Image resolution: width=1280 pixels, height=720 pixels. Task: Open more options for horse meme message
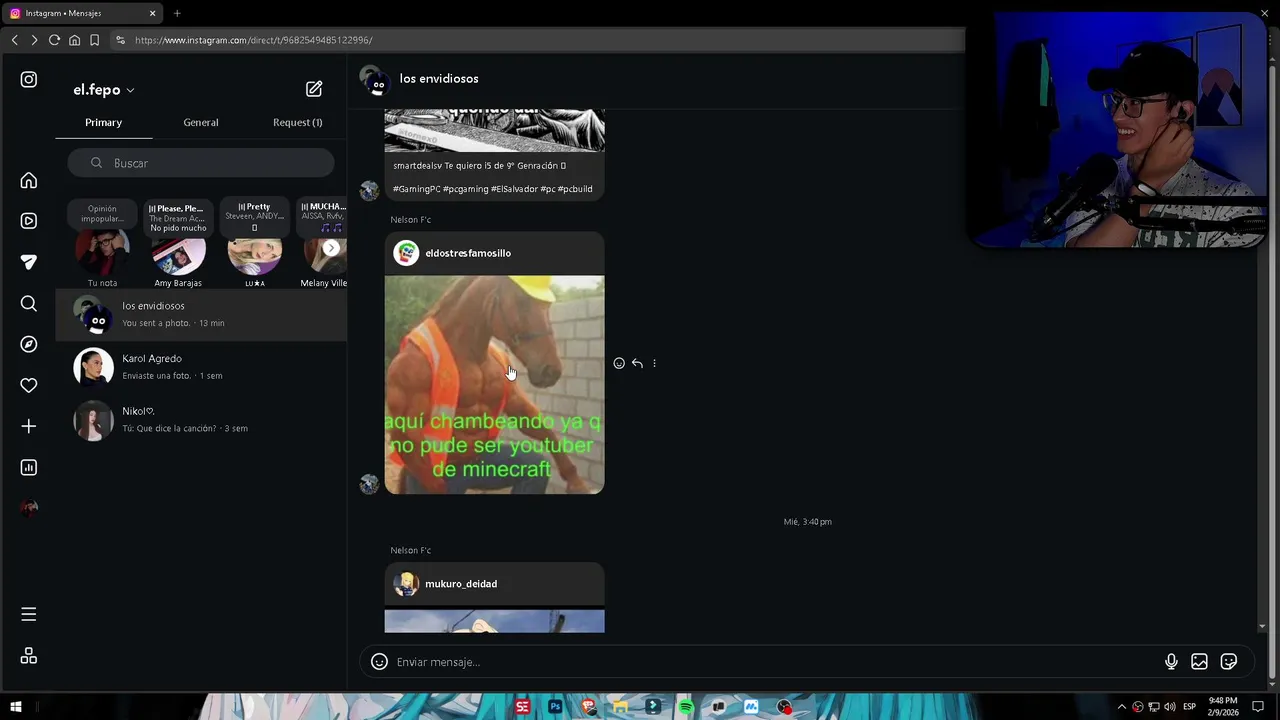[654, 363]
